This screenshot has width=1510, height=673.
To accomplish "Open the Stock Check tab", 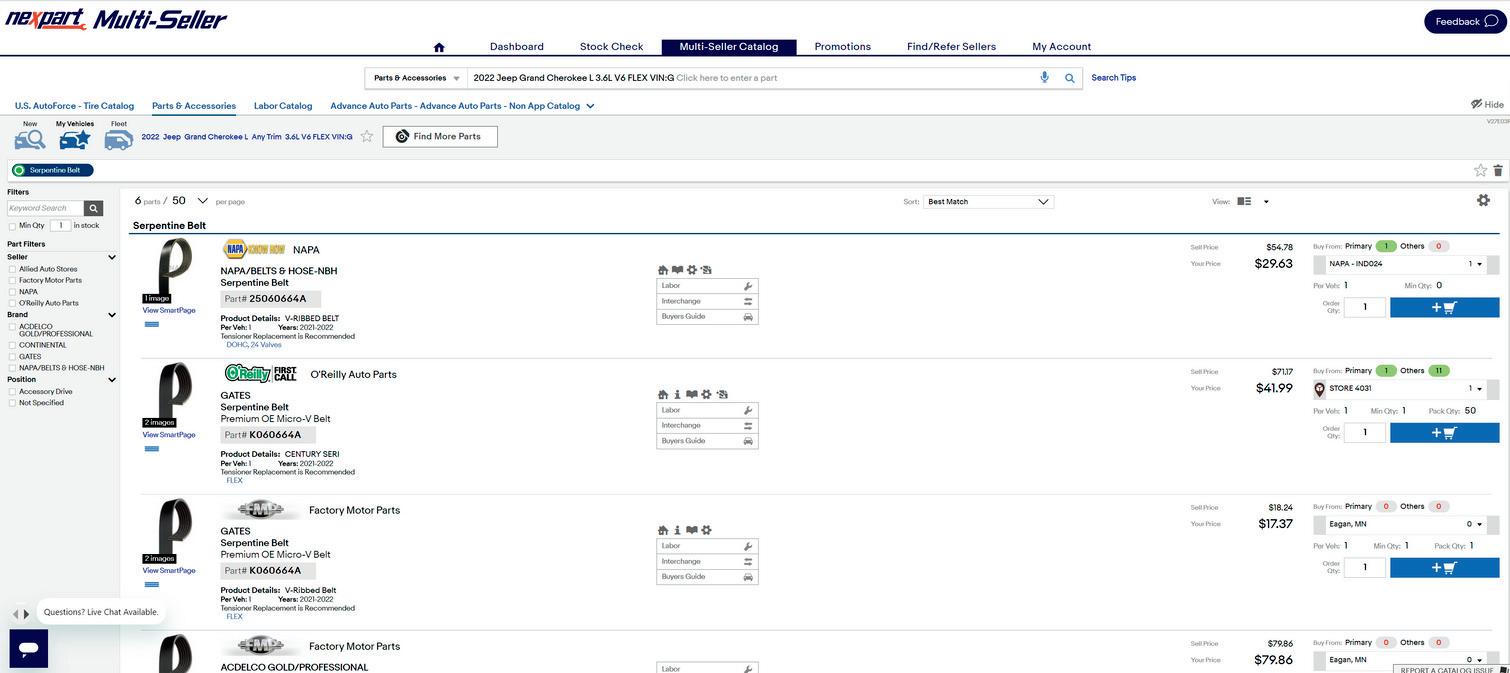I will [x=611, y=47].
